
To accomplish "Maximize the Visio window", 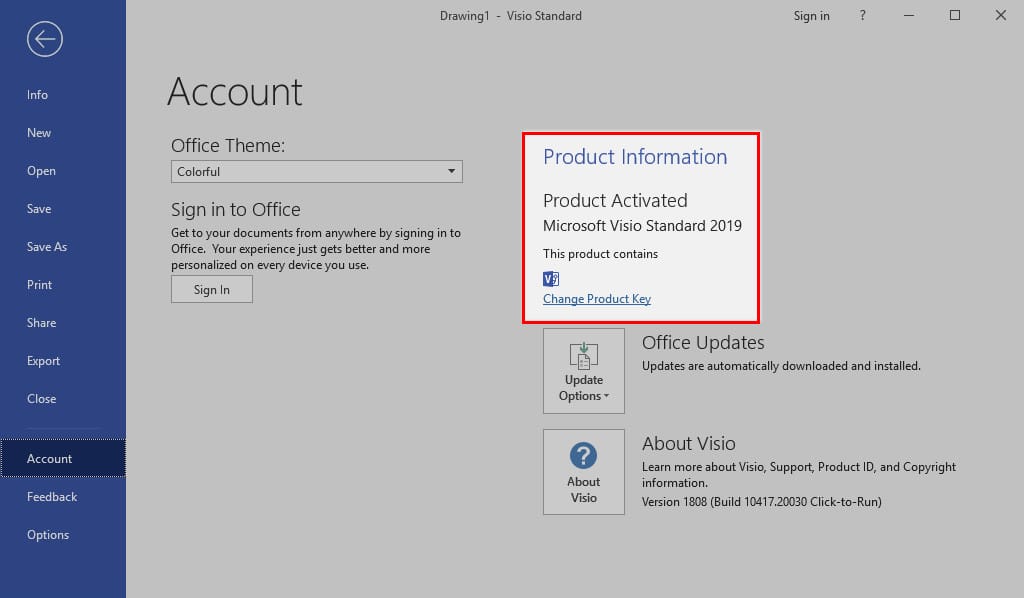I will click(x=955, y=15).
